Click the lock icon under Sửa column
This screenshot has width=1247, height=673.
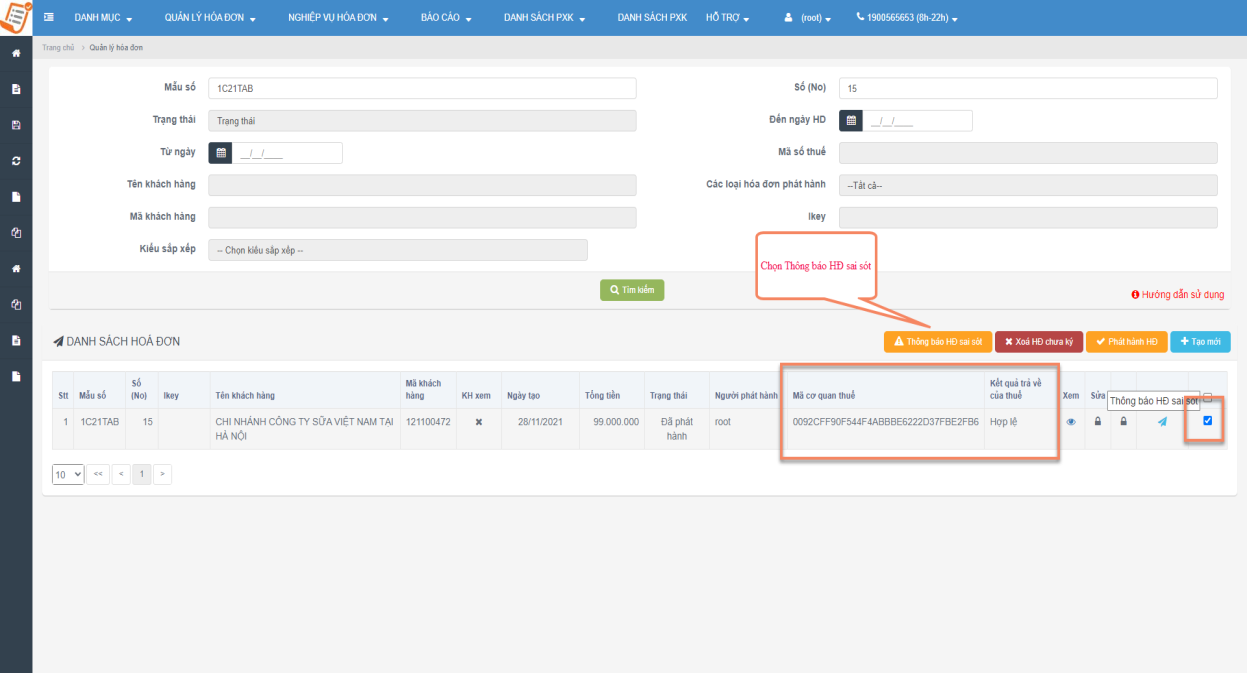(x=1098, y=422)
